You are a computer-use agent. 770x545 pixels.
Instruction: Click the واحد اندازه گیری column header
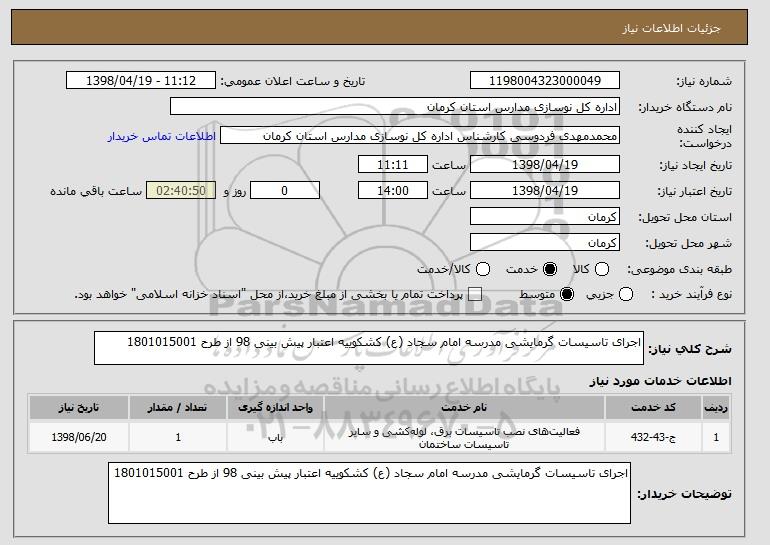tap(275, 408)
